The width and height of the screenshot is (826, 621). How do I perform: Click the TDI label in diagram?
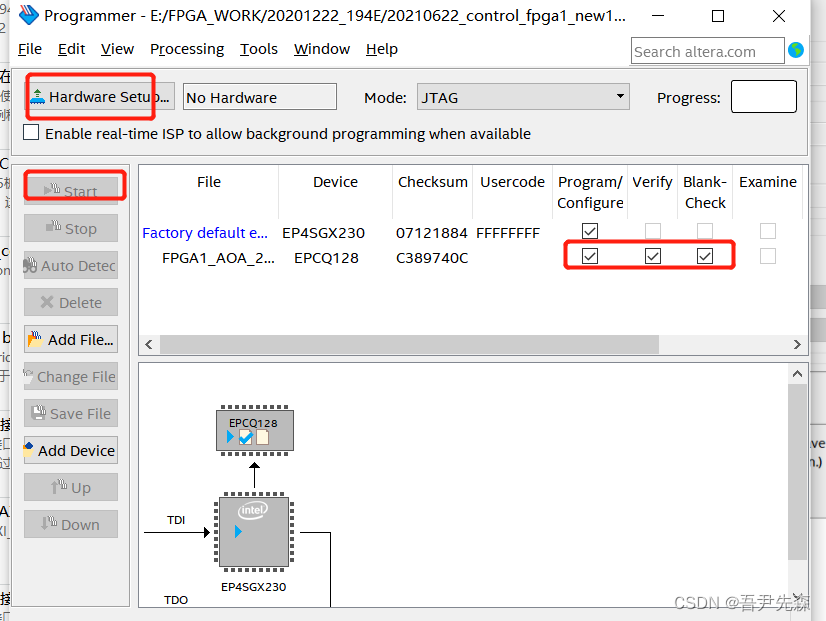pyautogui.click(x=176, y=520)
